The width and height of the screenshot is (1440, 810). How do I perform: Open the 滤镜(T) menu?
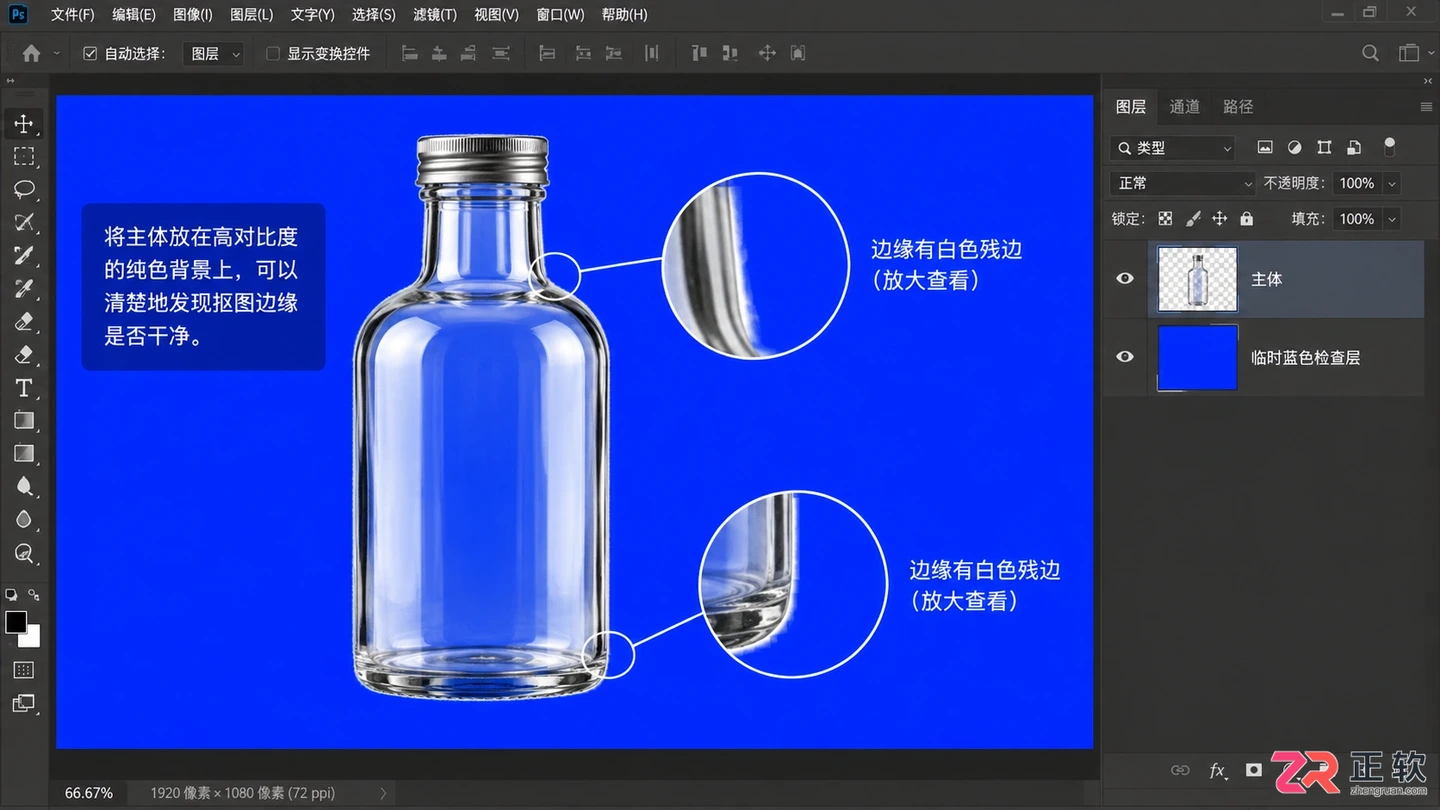435,15
